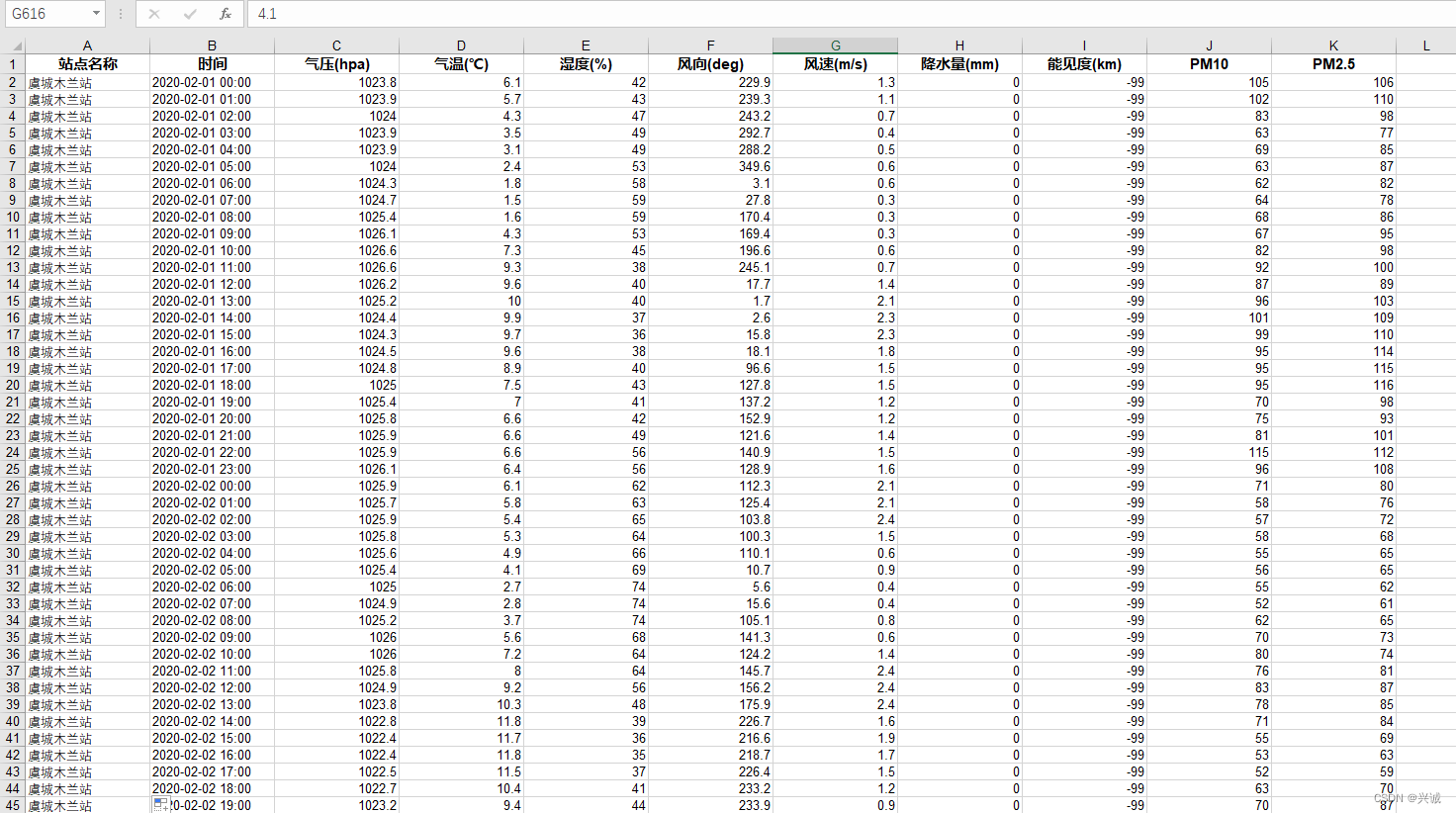Open the Name Box dropdown arrow

tap(96, 14)
